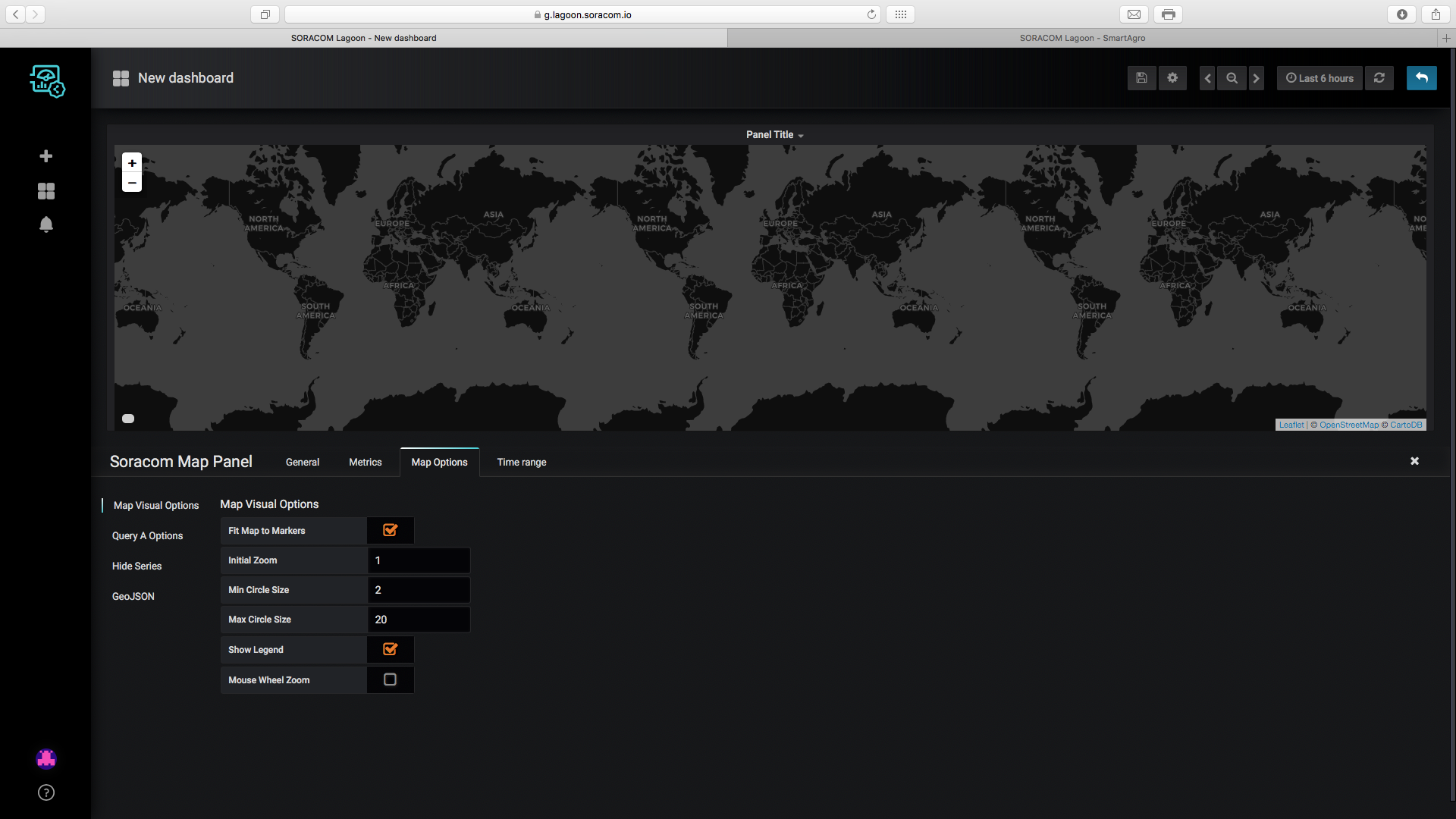Open dashboard settings gear icon

click(x=1172, y=78)
